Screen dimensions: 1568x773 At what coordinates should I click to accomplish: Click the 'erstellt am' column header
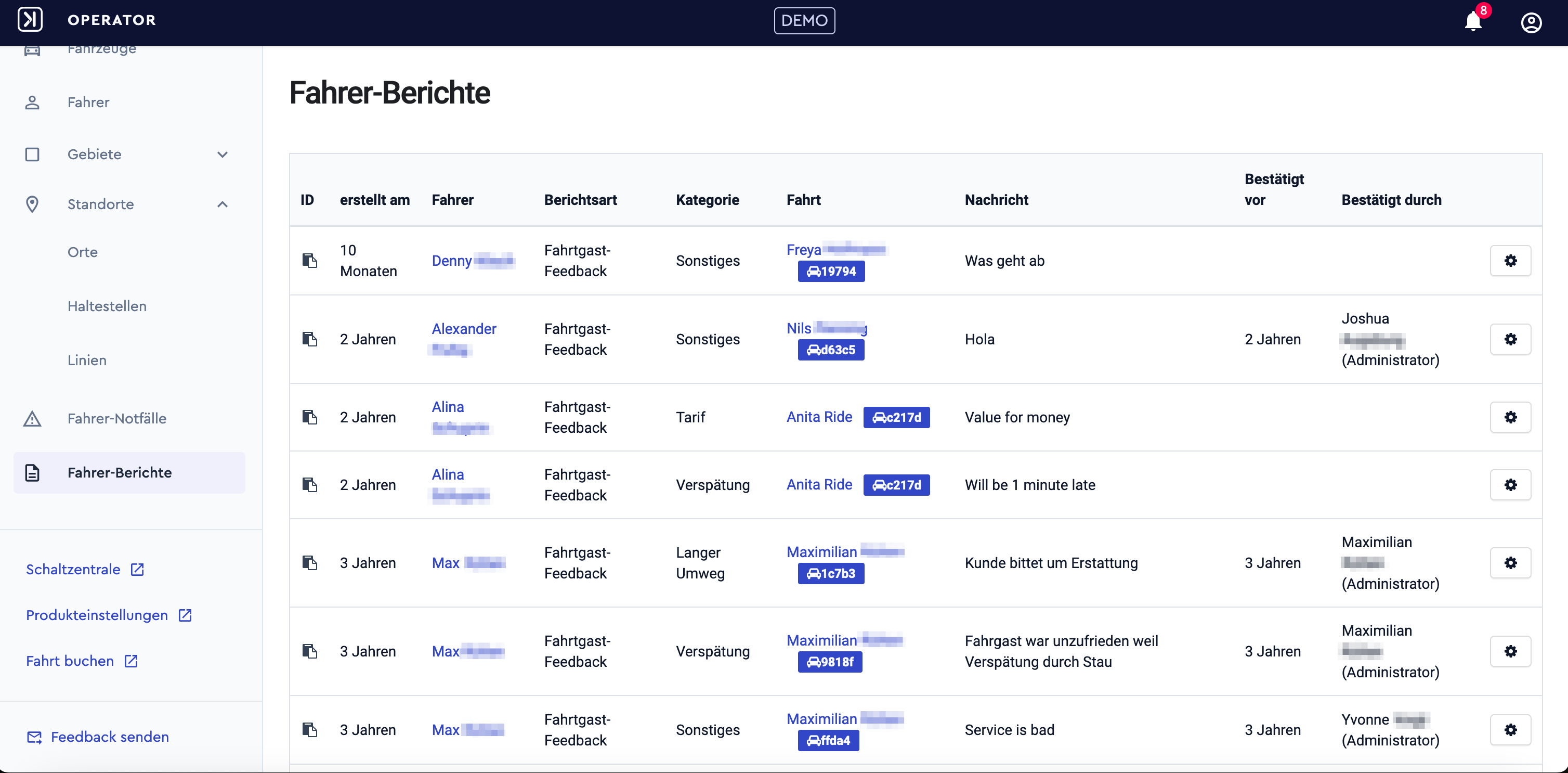point(374,200)
